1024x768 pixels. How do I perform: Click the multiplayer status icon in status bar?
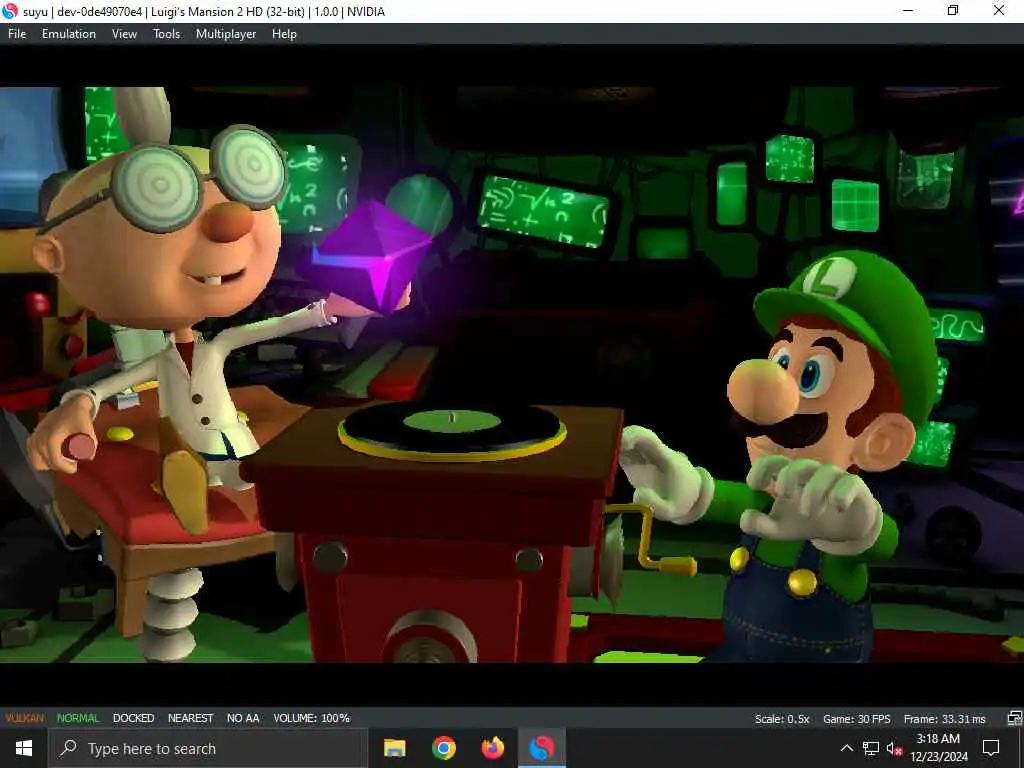click(1014, 718)
